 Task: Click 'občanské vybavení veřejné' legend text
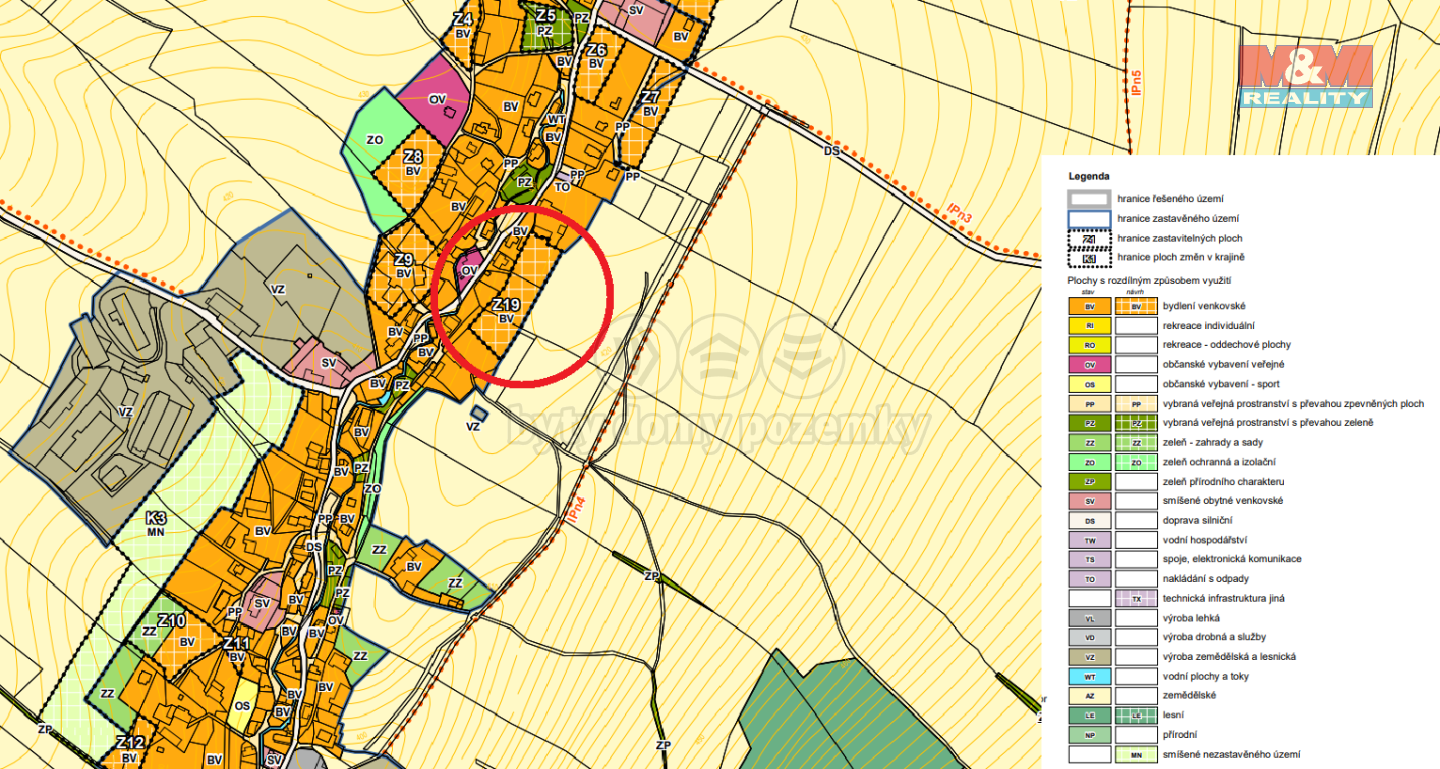1223,364
